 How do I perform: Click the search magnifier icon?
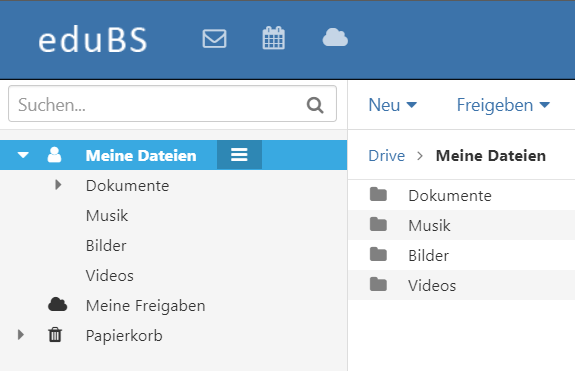(315, 105)
